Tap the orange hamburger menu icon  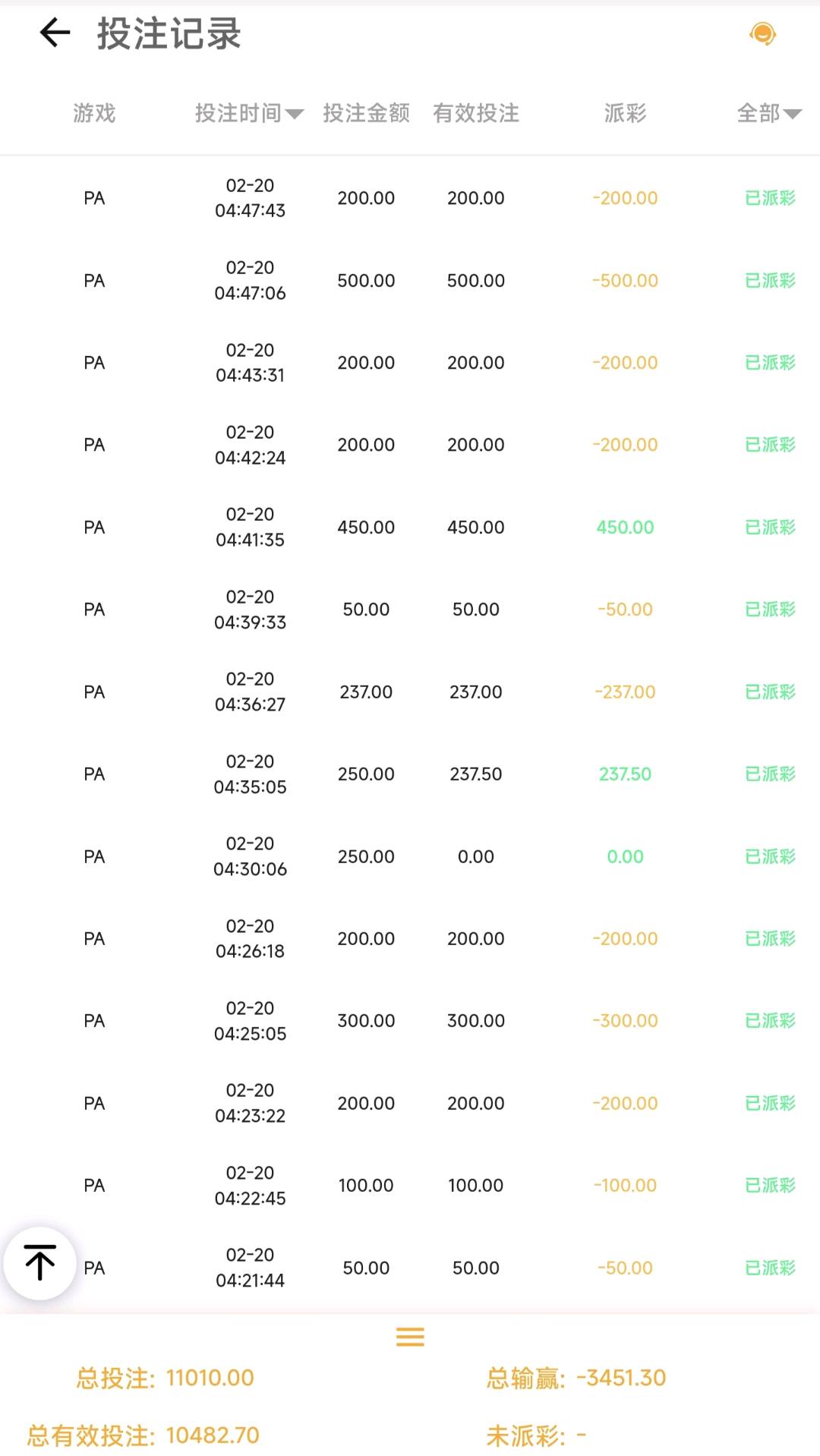pos(410,1337)
